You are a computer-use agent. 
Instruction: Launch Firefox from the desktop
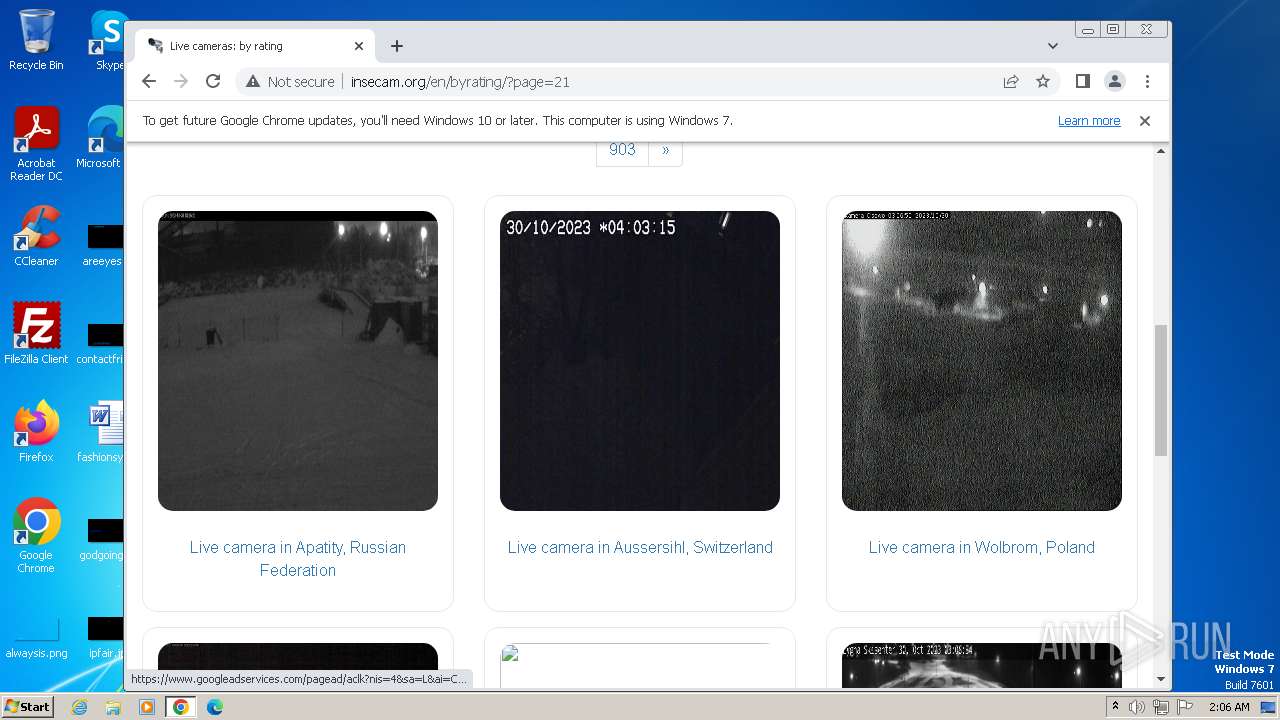pos(36,432)
